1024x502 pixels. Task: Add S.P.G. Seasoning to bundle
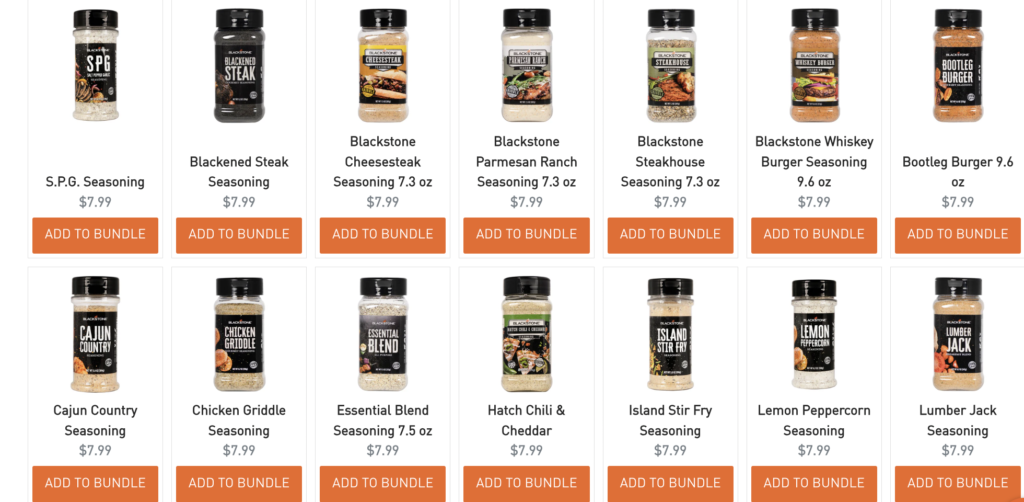[x=95, y=235]
